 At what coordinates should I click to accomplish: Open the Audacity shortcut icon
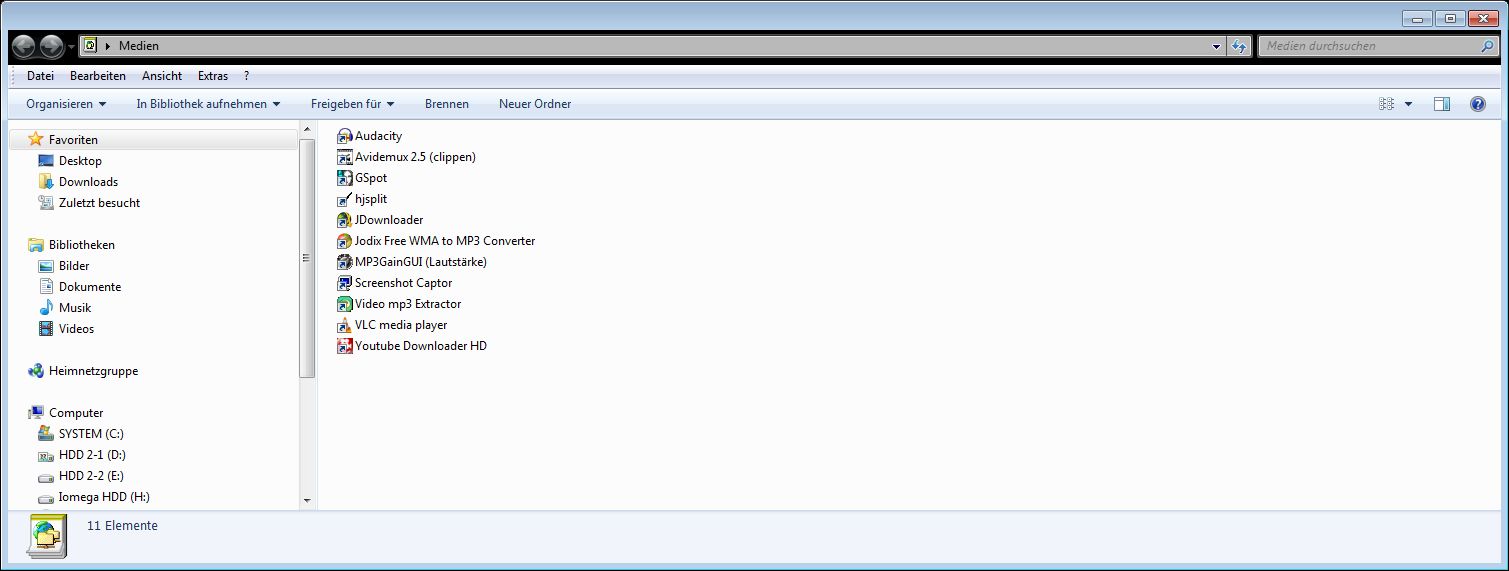pyautogui.click(x=345, y=136)
